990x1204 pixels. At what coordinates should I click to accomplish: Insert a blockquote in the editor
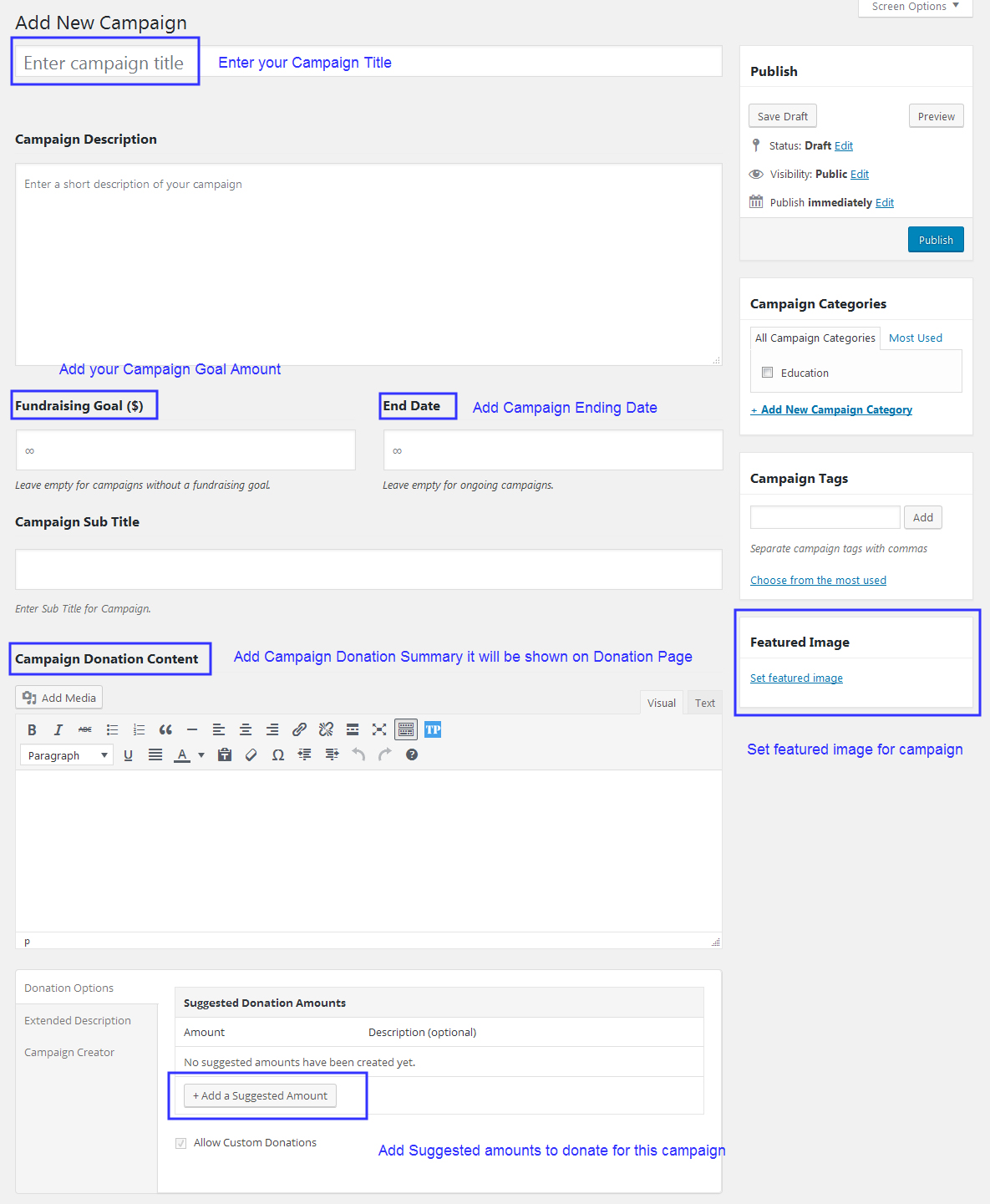pos(165,729)
